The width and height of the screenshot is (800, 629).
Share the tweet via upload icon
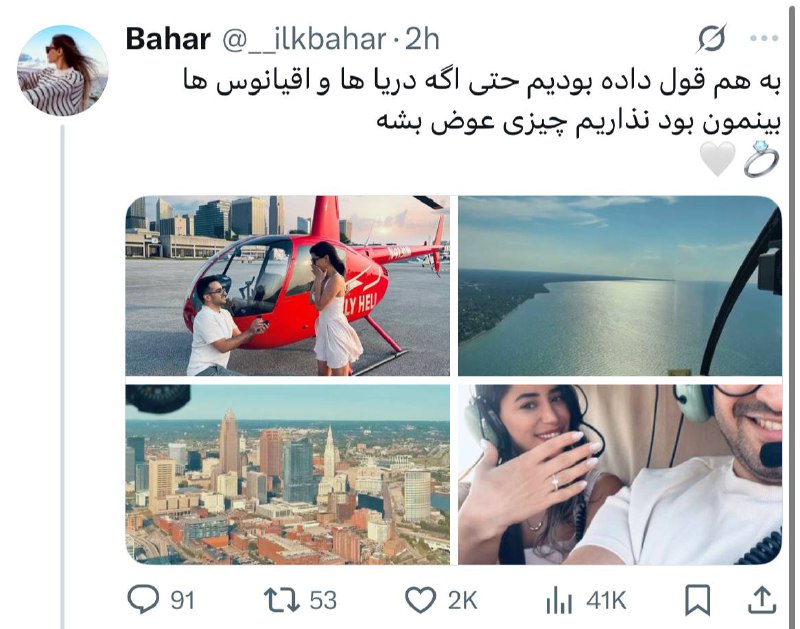click(762, 600)
